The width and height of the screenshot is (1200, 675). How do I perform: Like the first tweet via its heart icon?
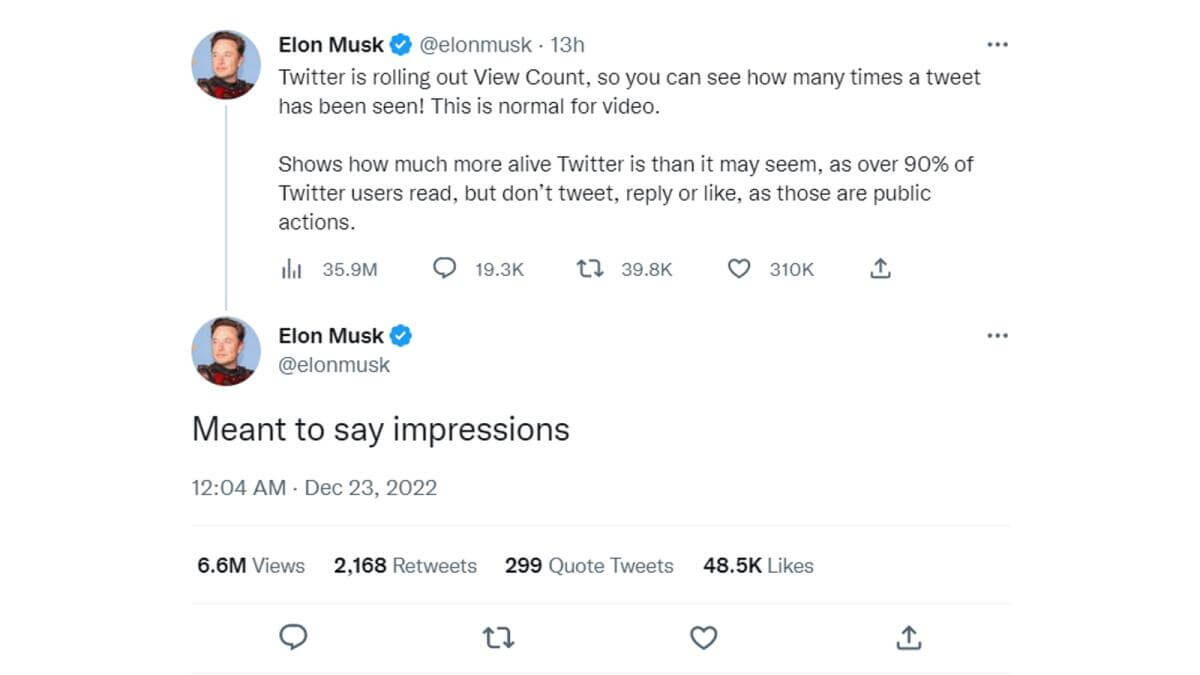pyautogui.click(x=738, y=269)
